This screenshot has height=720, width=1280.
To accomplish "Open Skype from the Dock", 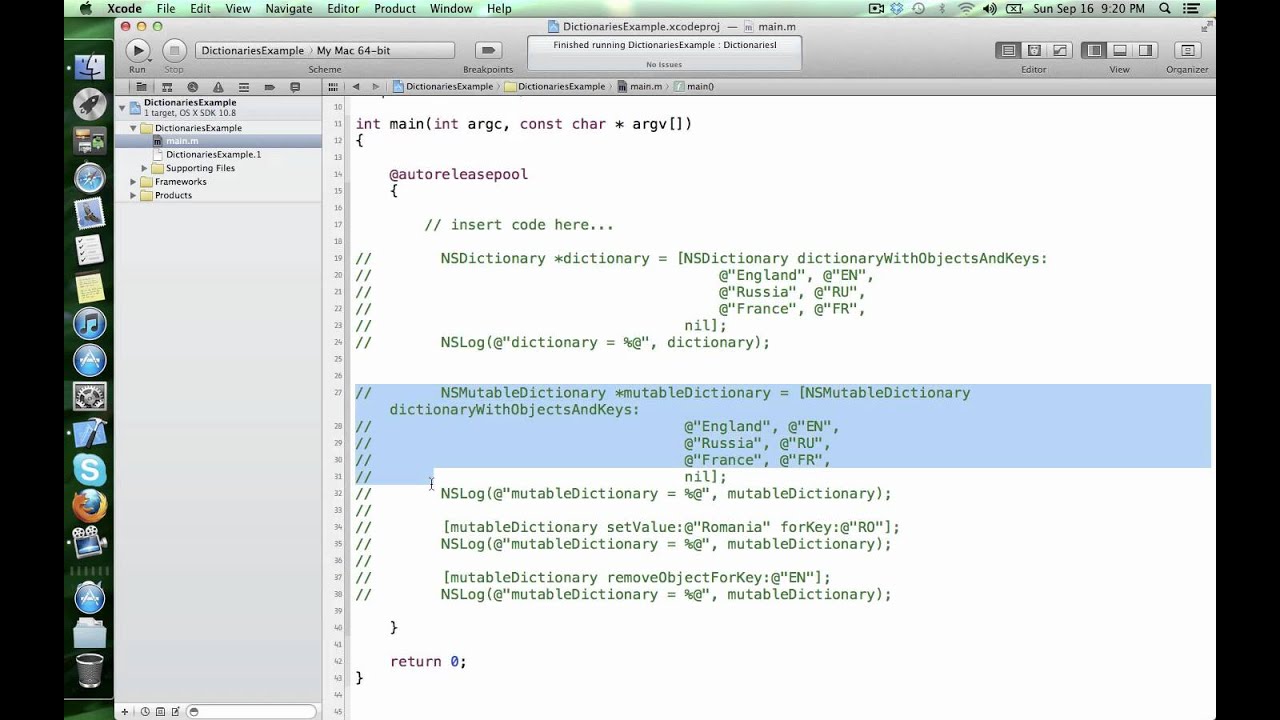I will click(90, 469).
